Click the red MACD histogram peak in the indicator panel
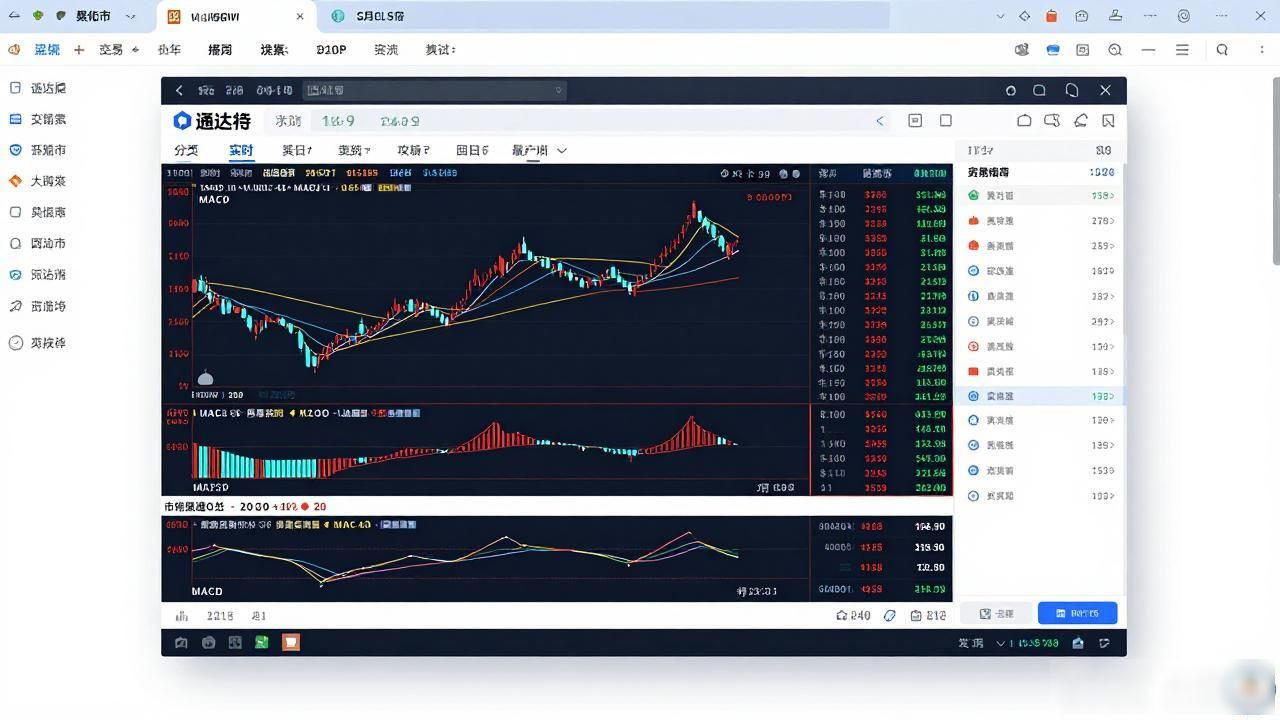 [x=690, y=431]
